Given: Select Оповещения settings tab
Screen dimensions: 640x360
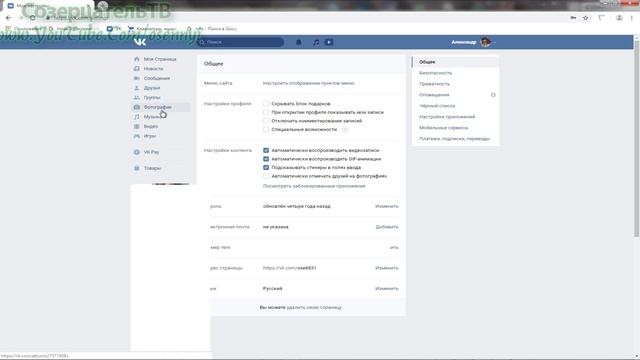Looking at the screenshot, I should click(434, 95).
